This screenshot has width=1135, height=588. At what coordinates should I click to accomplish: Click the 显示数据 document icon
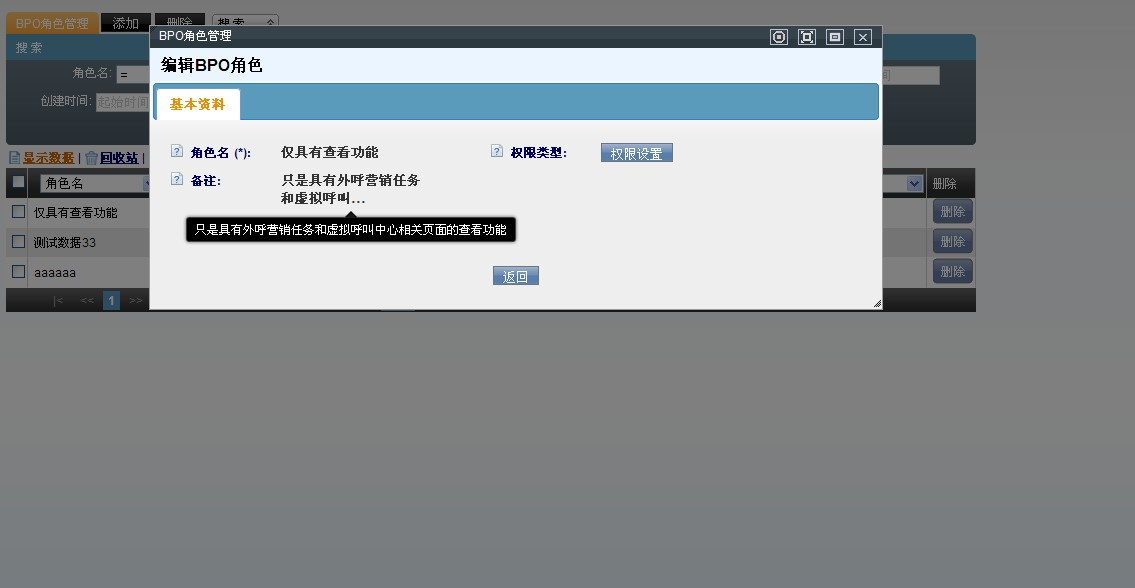14,158
